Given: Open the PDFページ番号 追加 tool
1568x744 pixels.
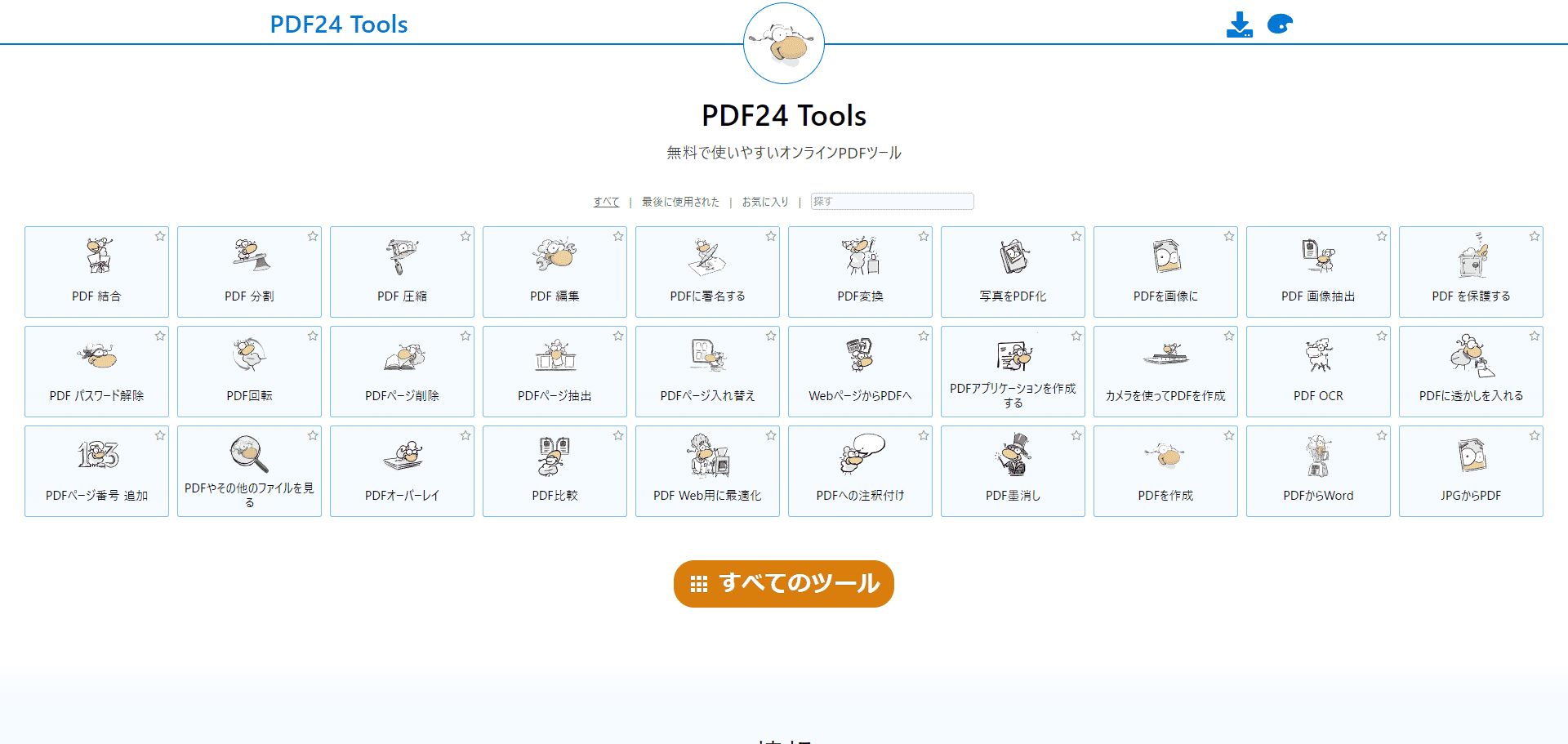Looking at the screenshot, I should click(x=96, y=471).
